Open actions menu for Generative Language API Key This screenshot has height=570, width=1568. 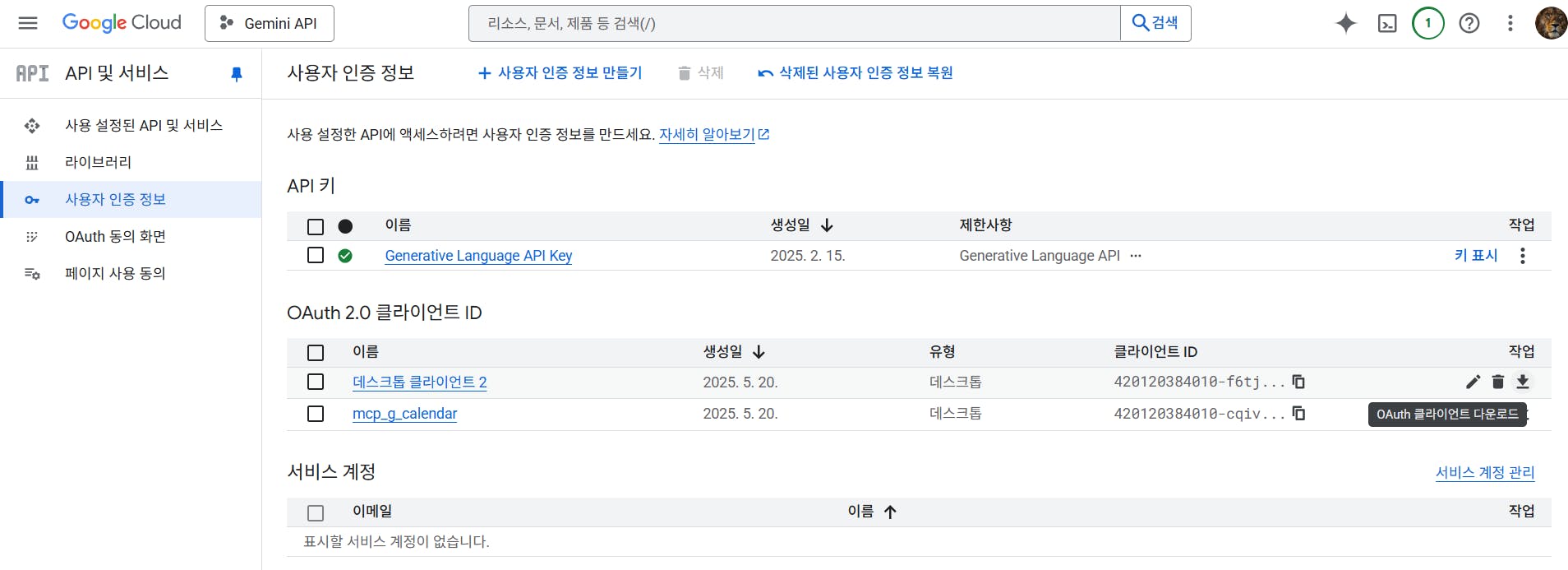point(1523,256)
